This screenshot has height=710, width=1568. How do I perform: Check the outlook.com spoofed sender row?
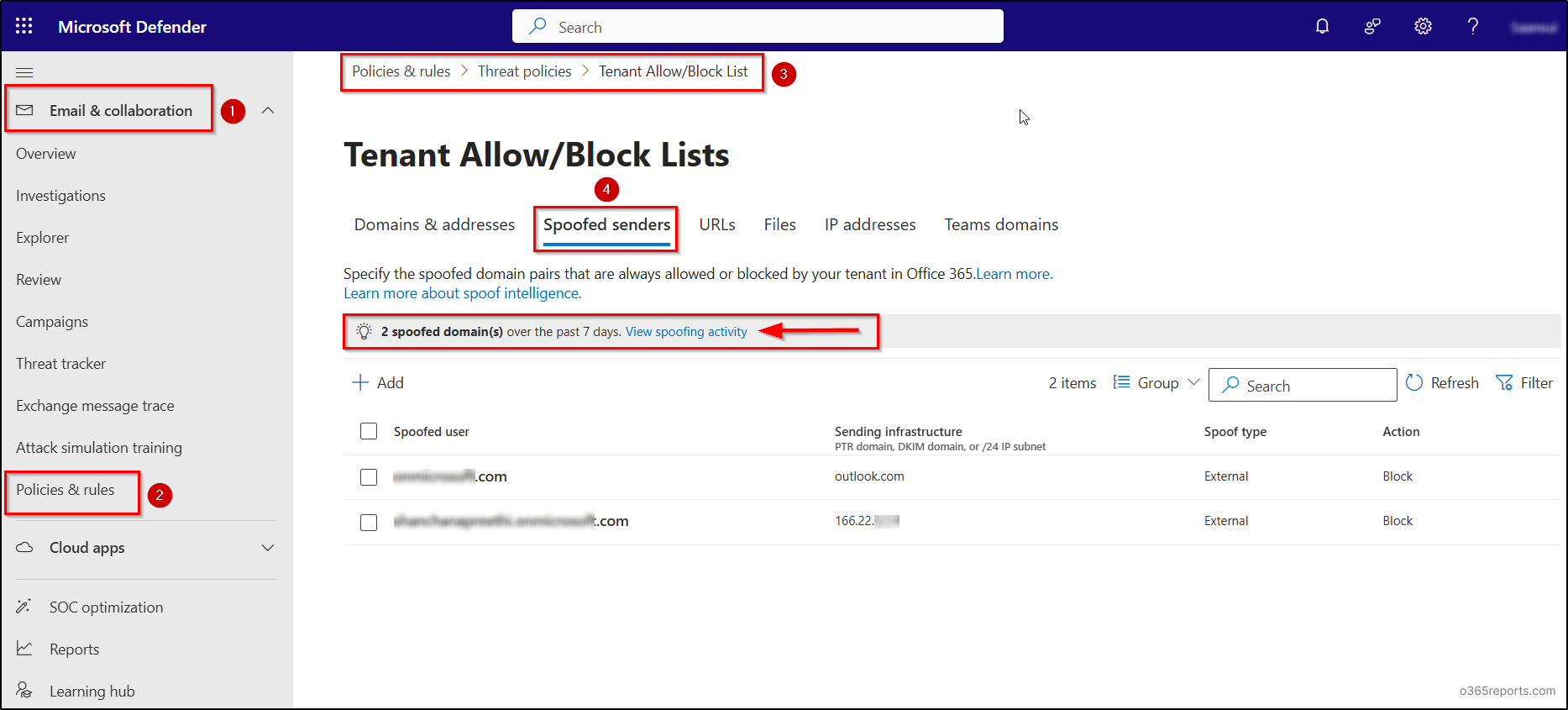click(x=369, y=477)
